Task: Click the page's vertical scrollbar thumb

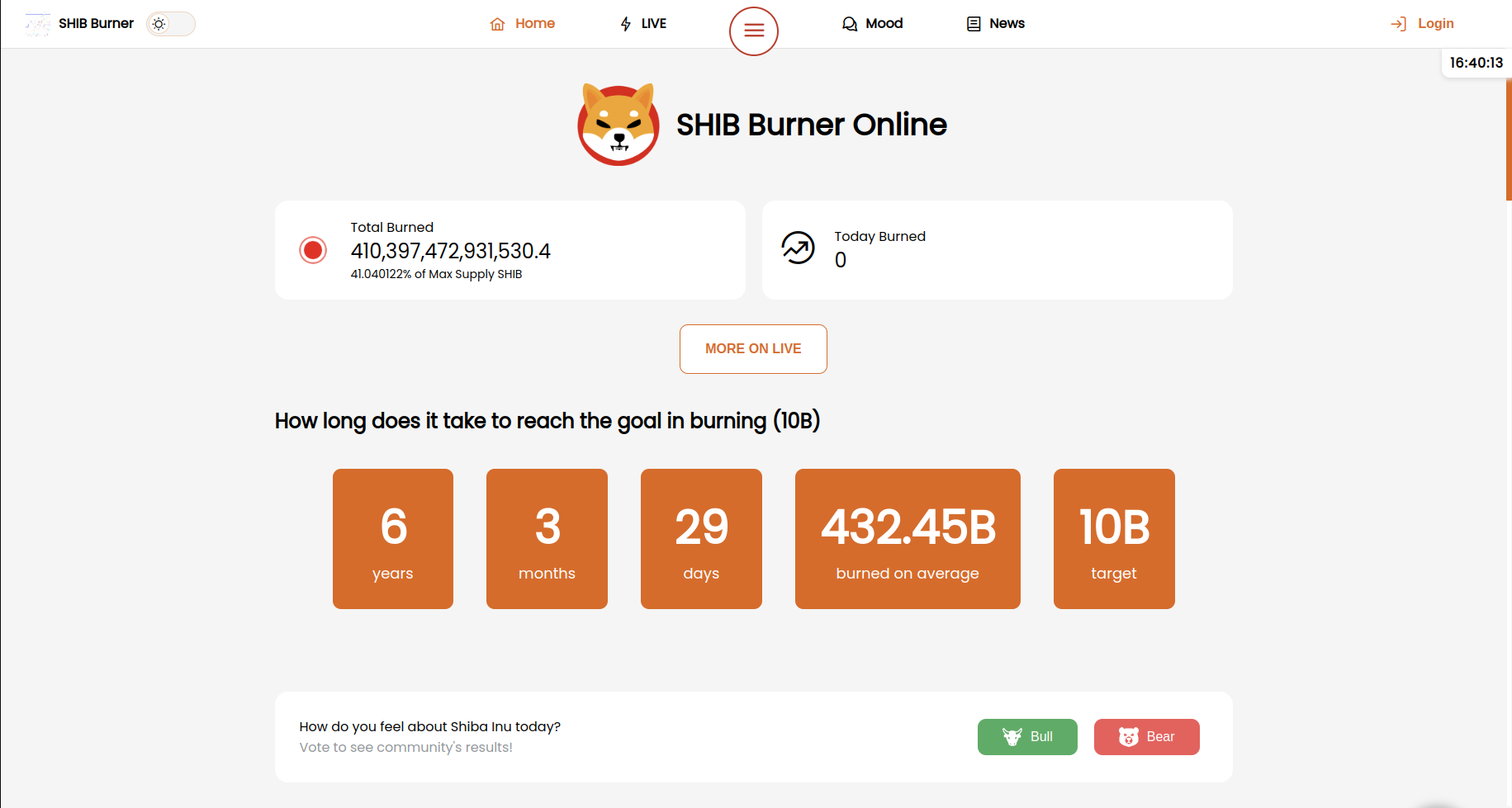Action: coord(1509,139)
